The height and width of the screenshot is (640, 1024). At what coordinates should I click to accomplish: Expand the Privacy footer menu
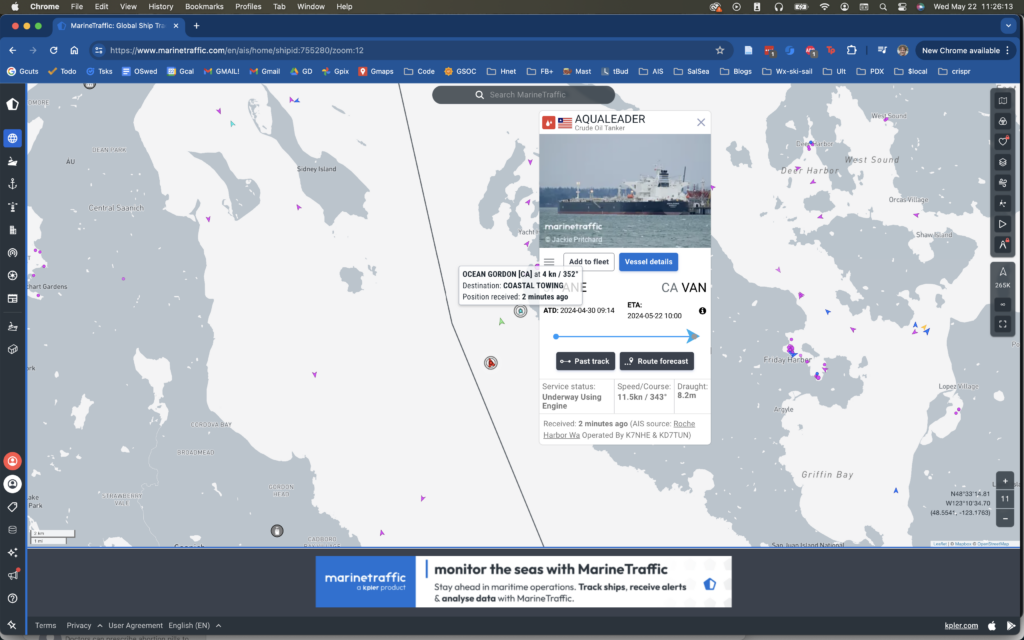84,626
